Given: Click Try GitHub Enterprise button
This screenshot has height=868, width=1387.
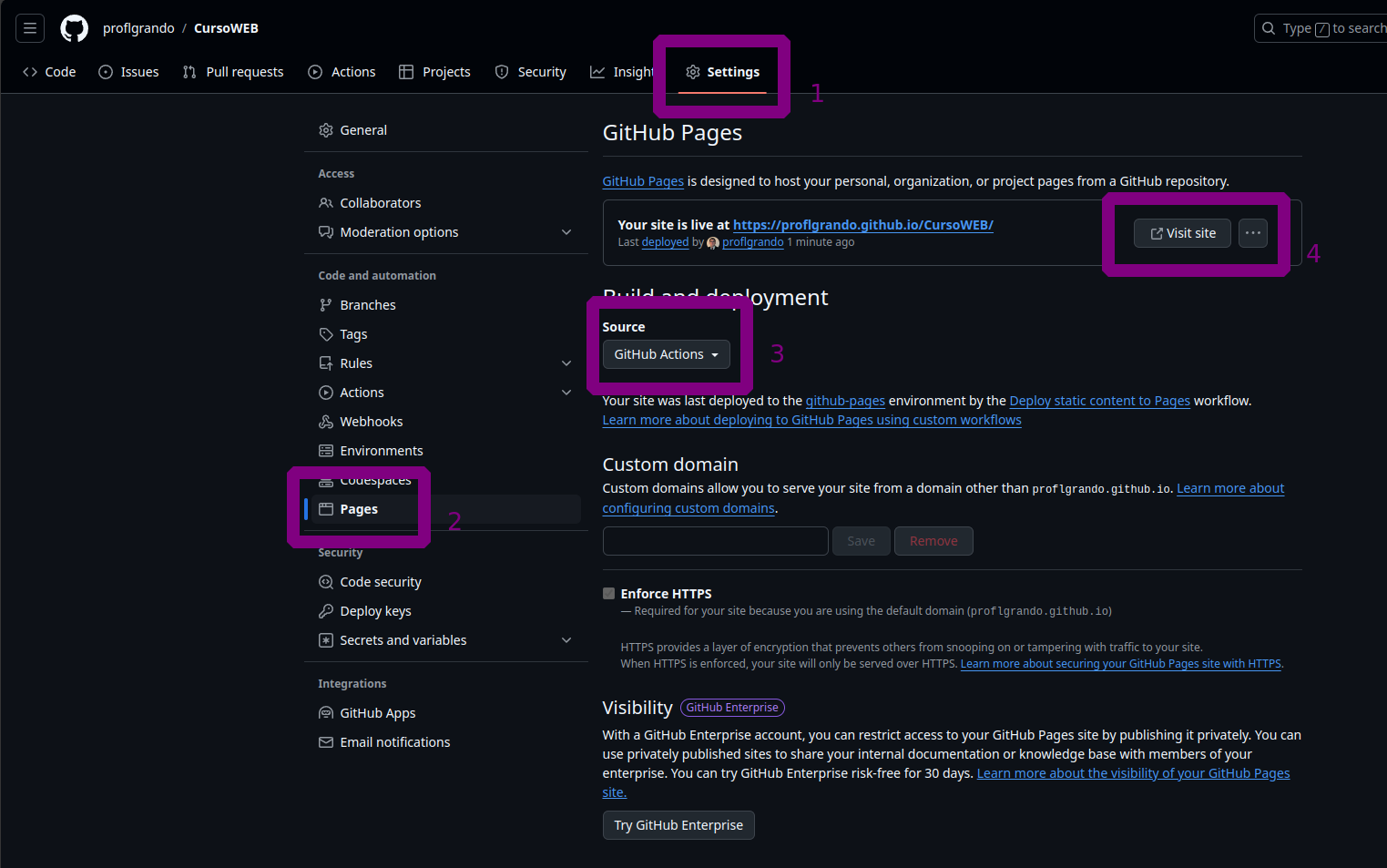Looking at the screenshot, I should click(678, 825).
